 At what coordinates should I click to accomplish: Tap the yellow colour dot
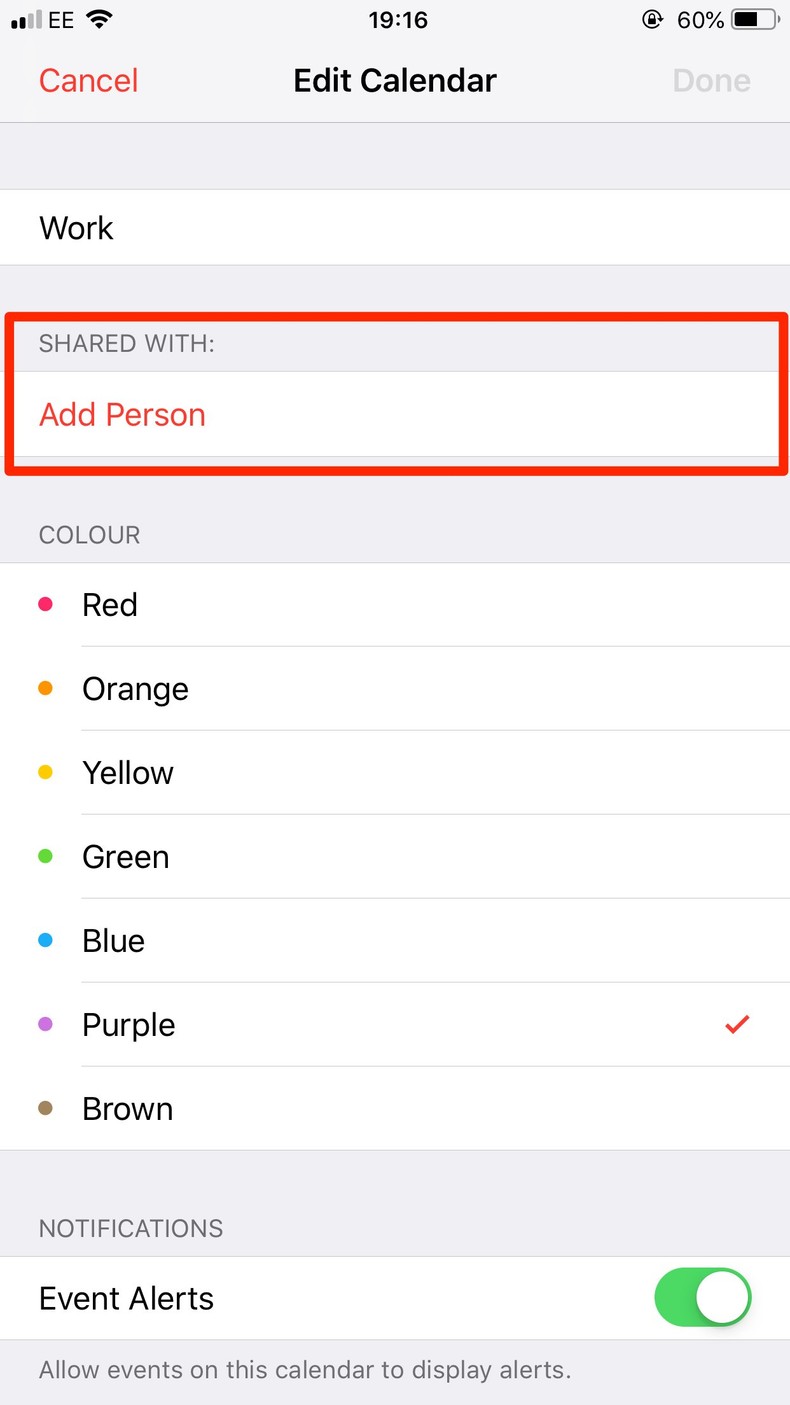[x=45, y=772]
